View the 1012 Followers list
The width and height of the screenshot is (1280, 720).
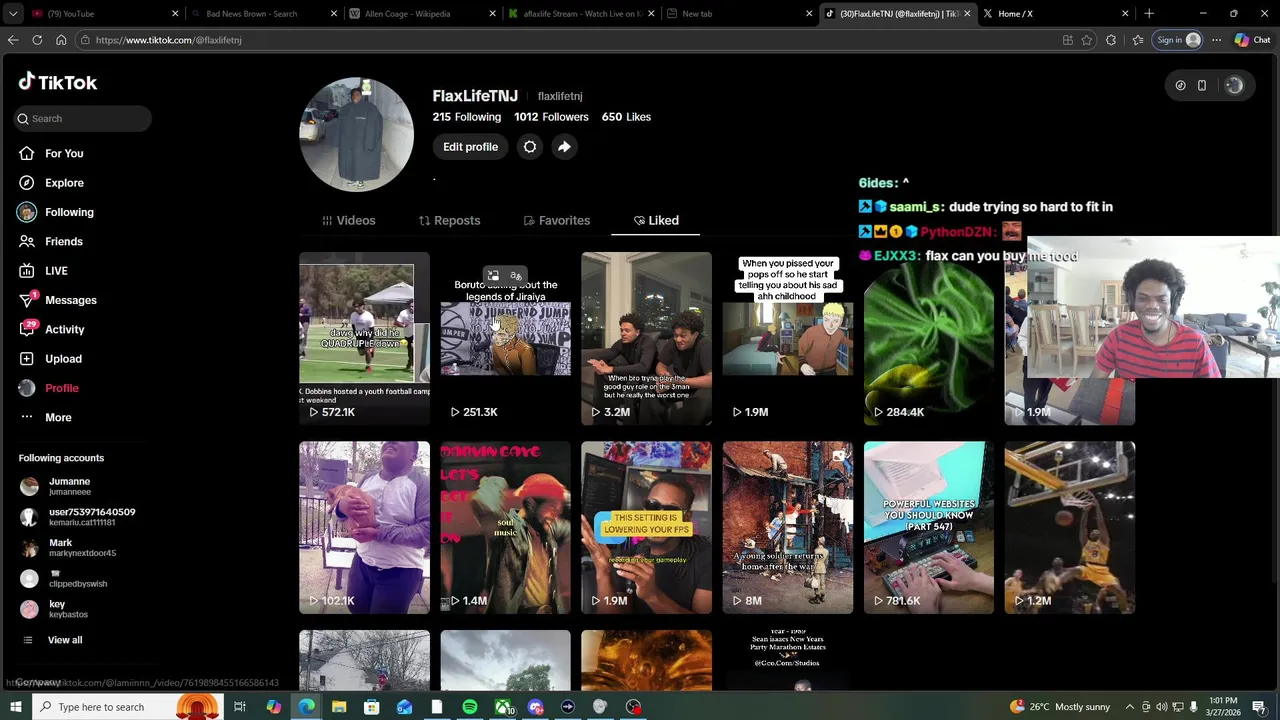click(551, 117)
